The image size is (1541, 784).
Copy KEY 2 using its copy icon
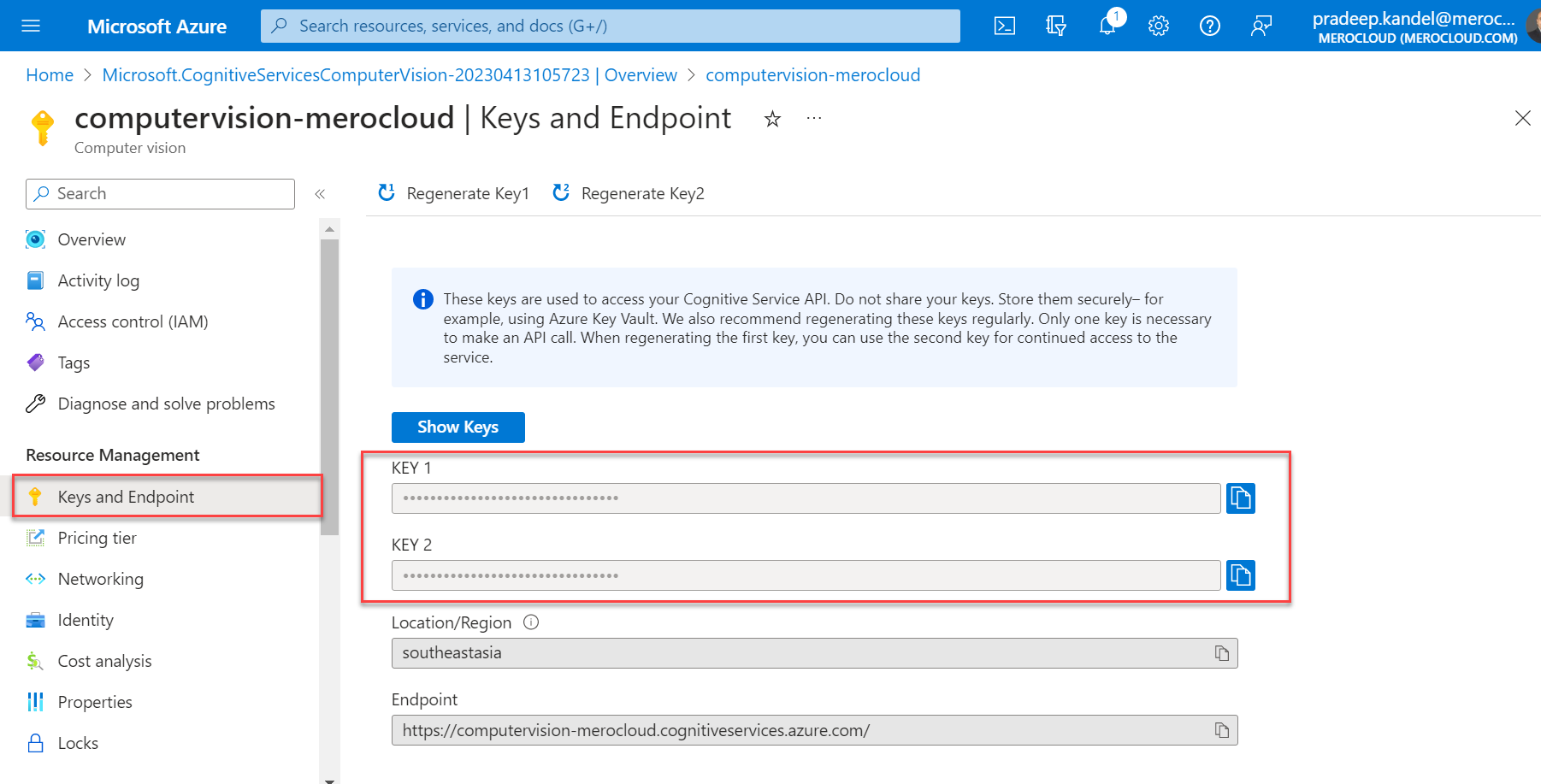click(1241, 575)
